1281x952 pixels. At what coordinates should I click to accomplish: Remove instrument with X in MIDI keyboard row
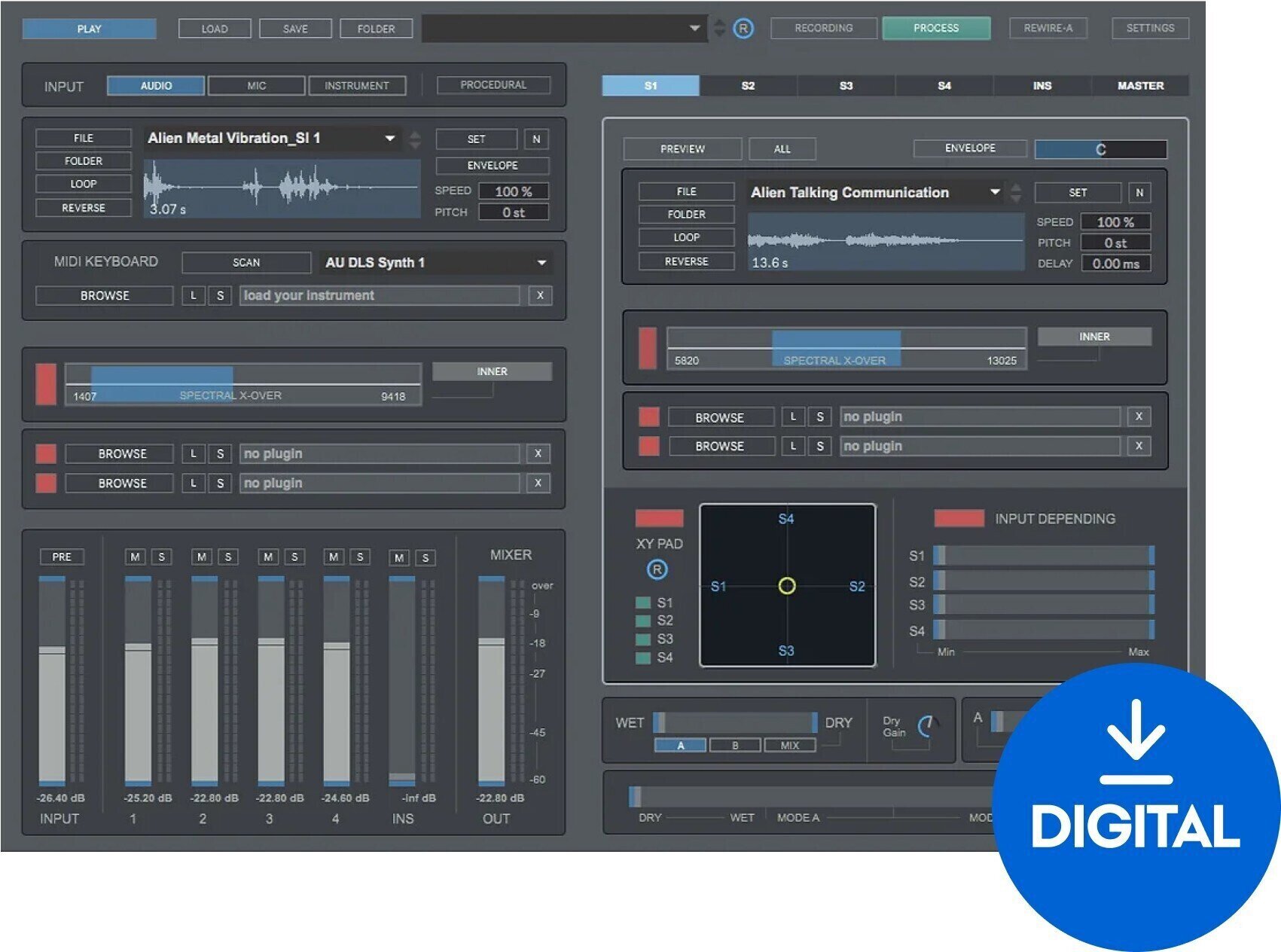[540, 295]
